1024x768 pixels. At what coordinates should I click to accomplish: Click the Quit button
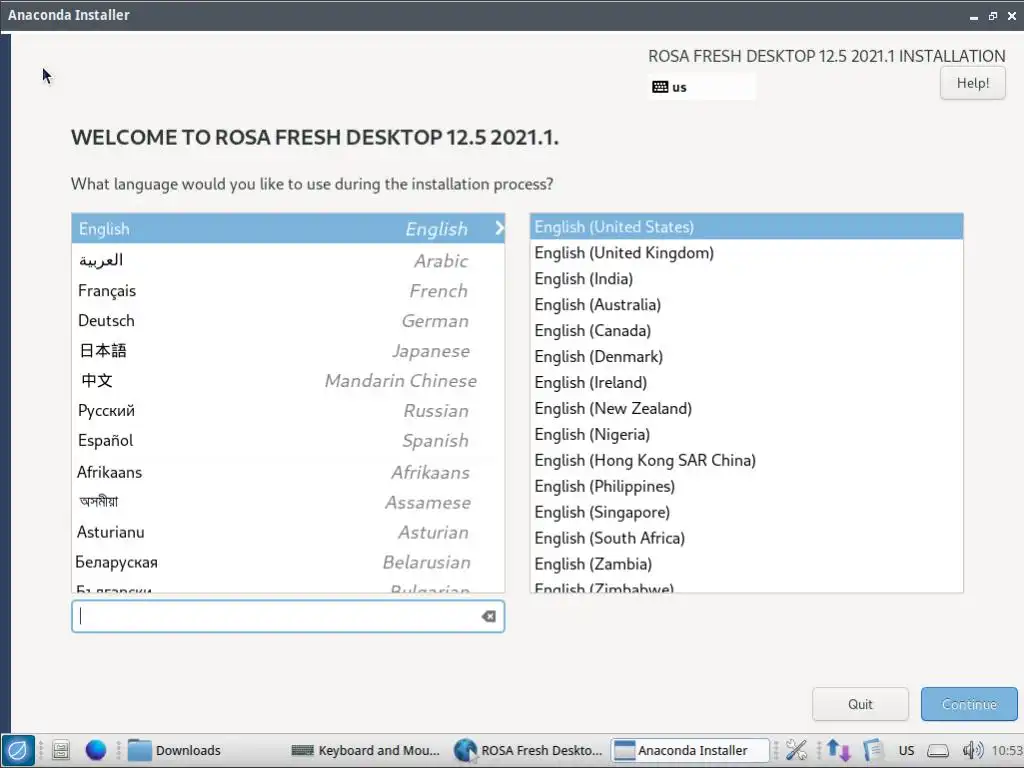860,704
